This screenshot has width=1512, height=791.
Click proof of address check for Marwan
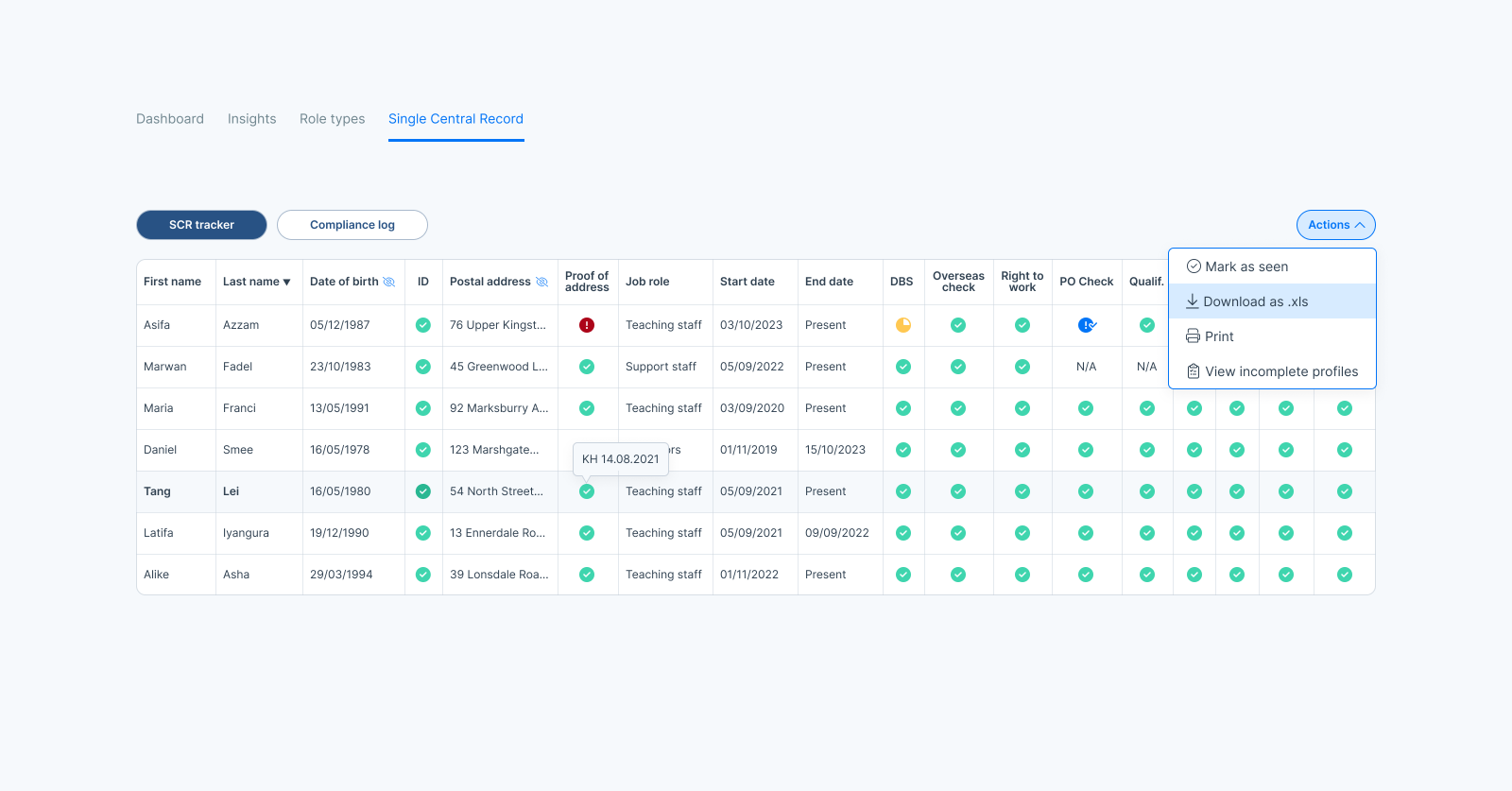(587, 367)
